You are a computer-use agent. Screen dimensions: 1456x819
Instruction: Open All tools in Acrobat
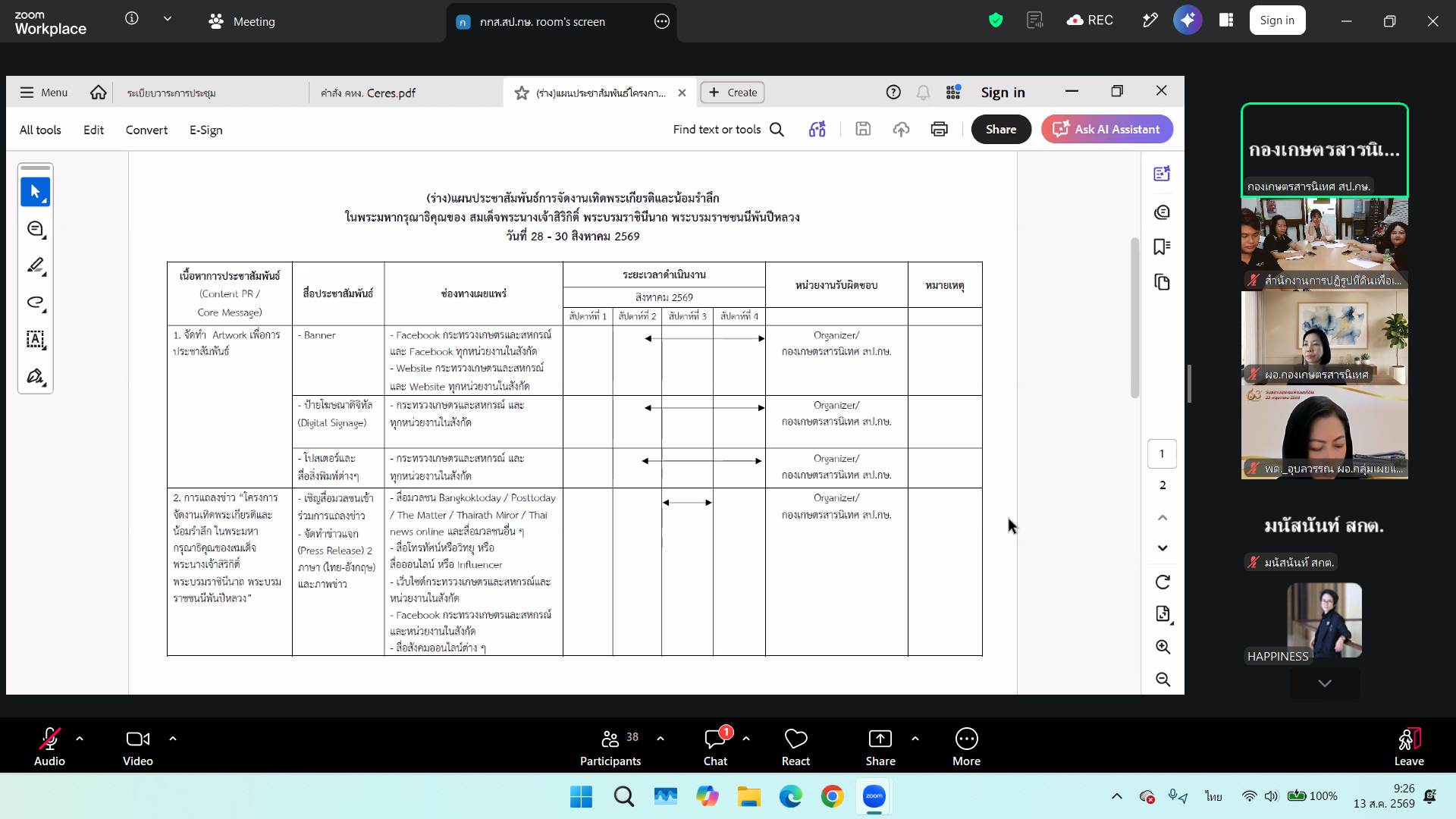point(40,130)
